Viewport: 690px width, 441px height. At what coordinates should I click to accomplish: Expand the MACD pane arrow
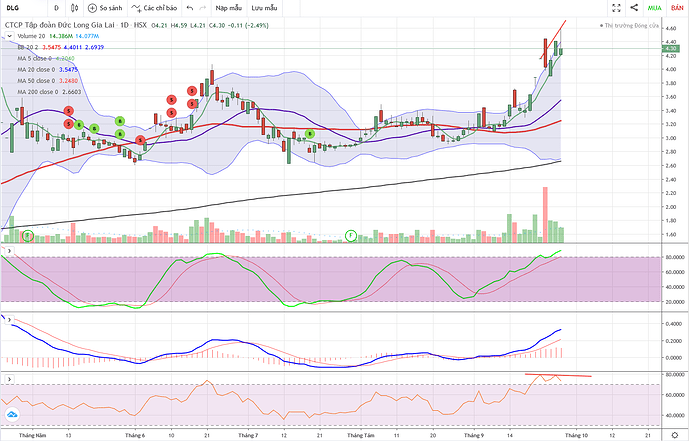9,320
